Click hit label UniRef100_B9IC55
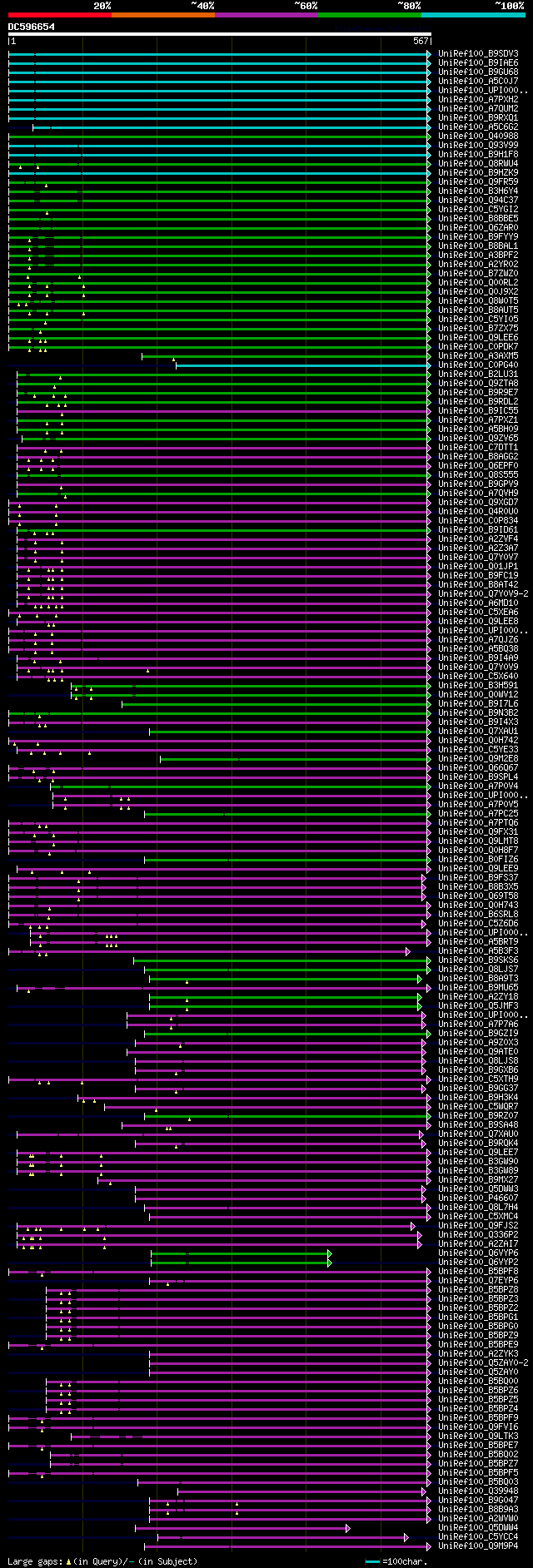533x1568 pixels. (478, 411)
